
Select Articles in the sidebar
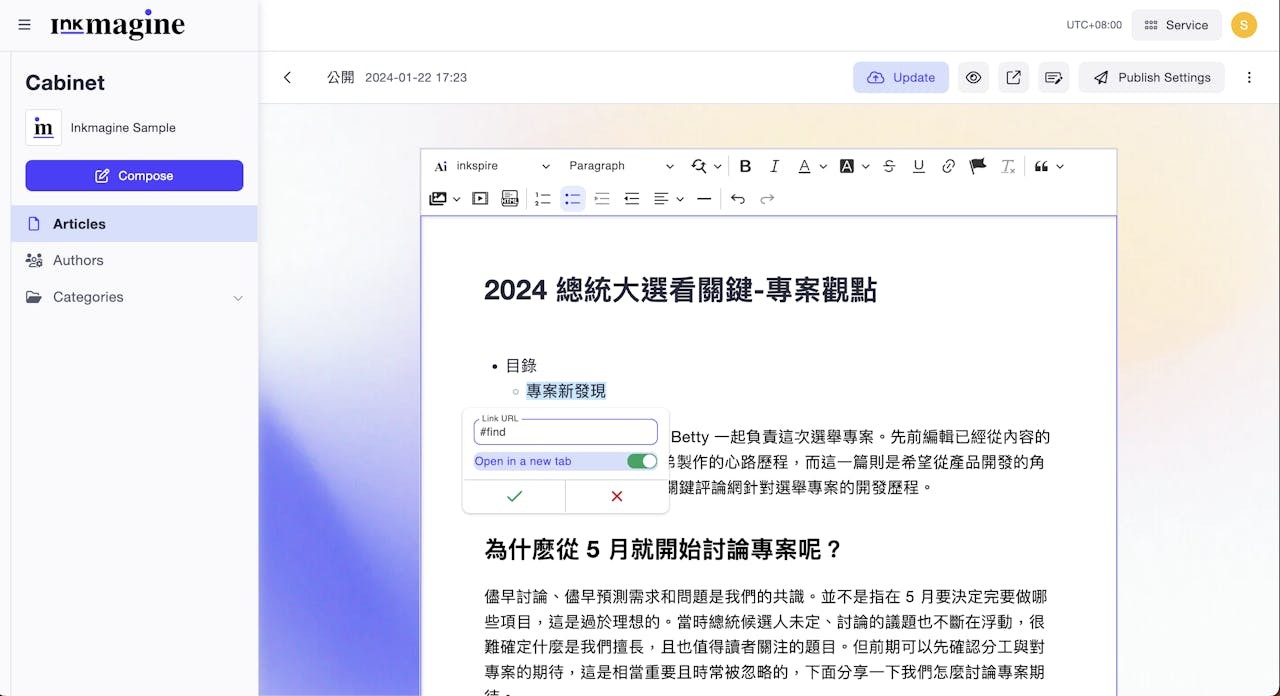coord(134,224)
